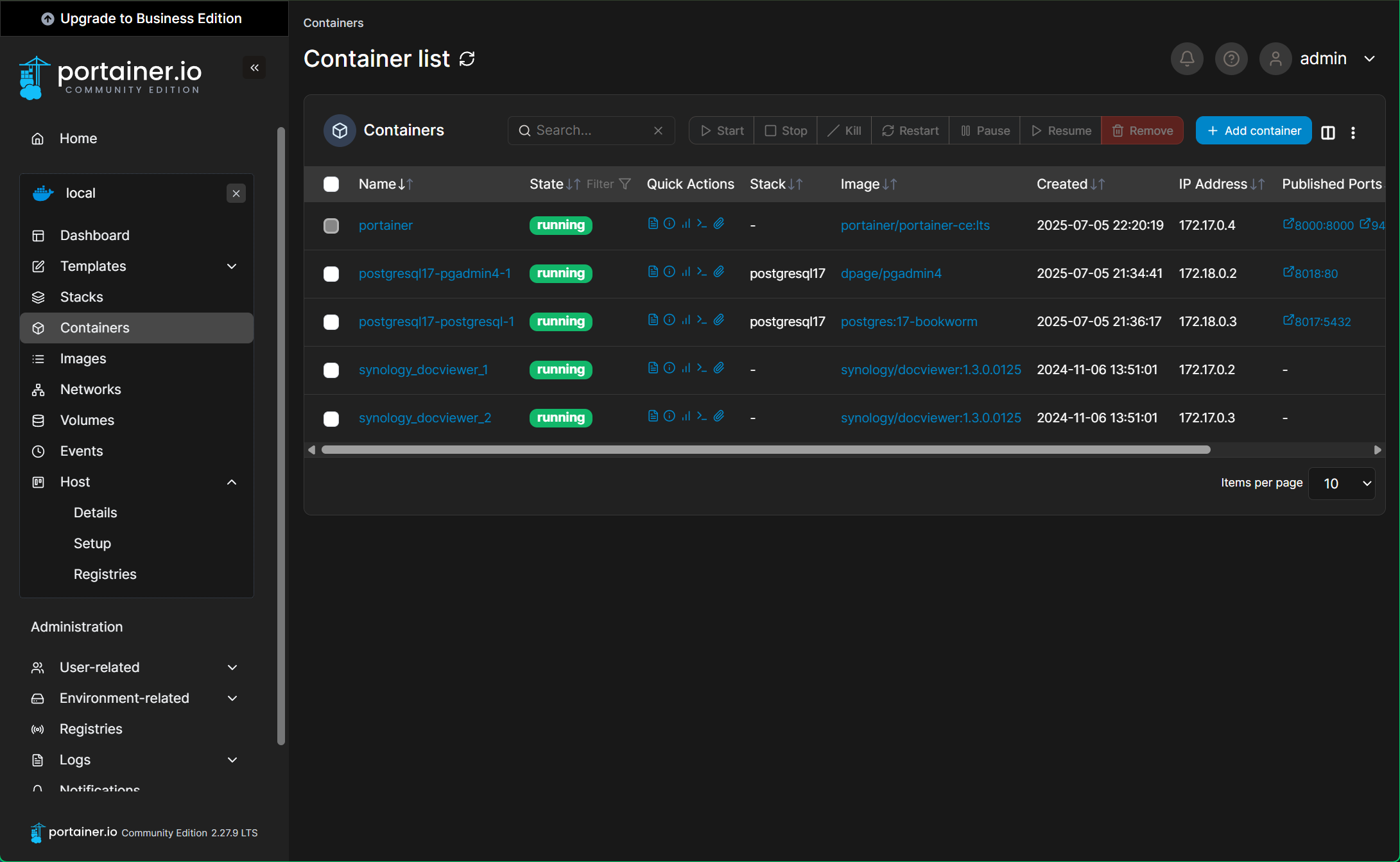Image resolution: width=1400 pixels, height=862 pixels.
Task: Select synology_docviewer_2 checkbox
Action: (331, 418)
